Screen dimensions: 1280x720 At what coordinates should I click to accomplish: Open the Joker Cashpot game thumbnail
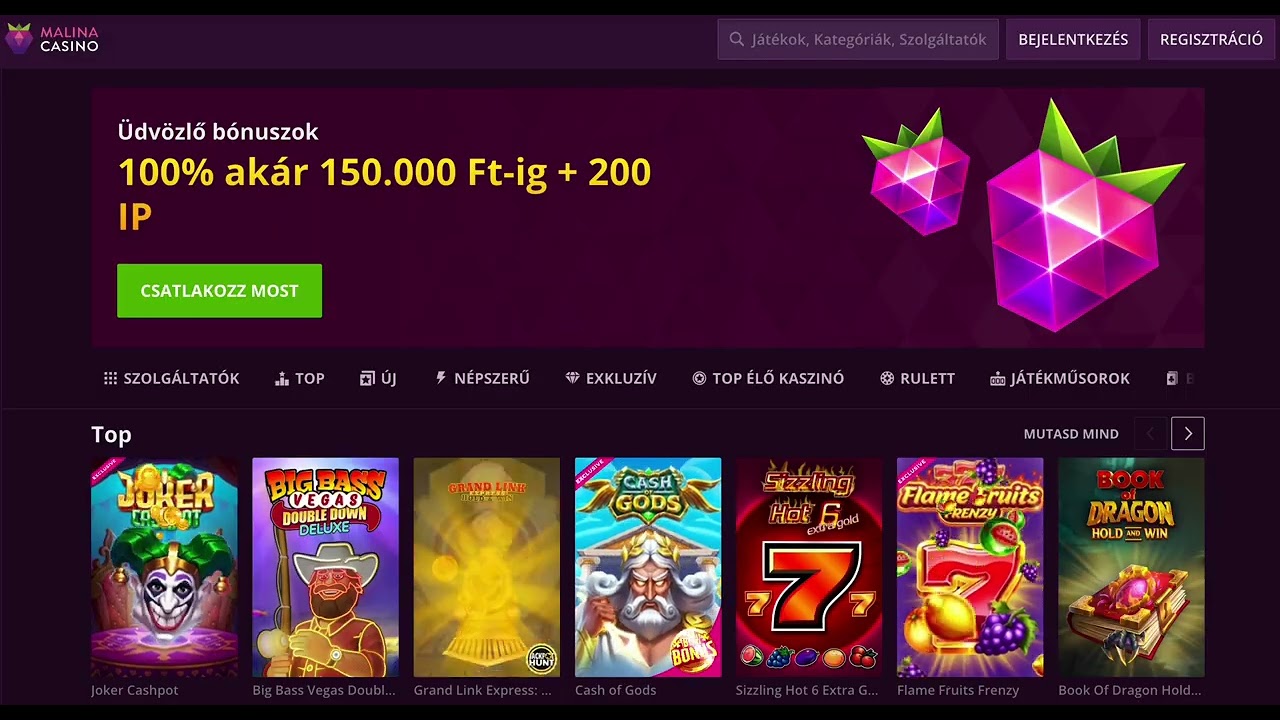(x=164, y=567)
